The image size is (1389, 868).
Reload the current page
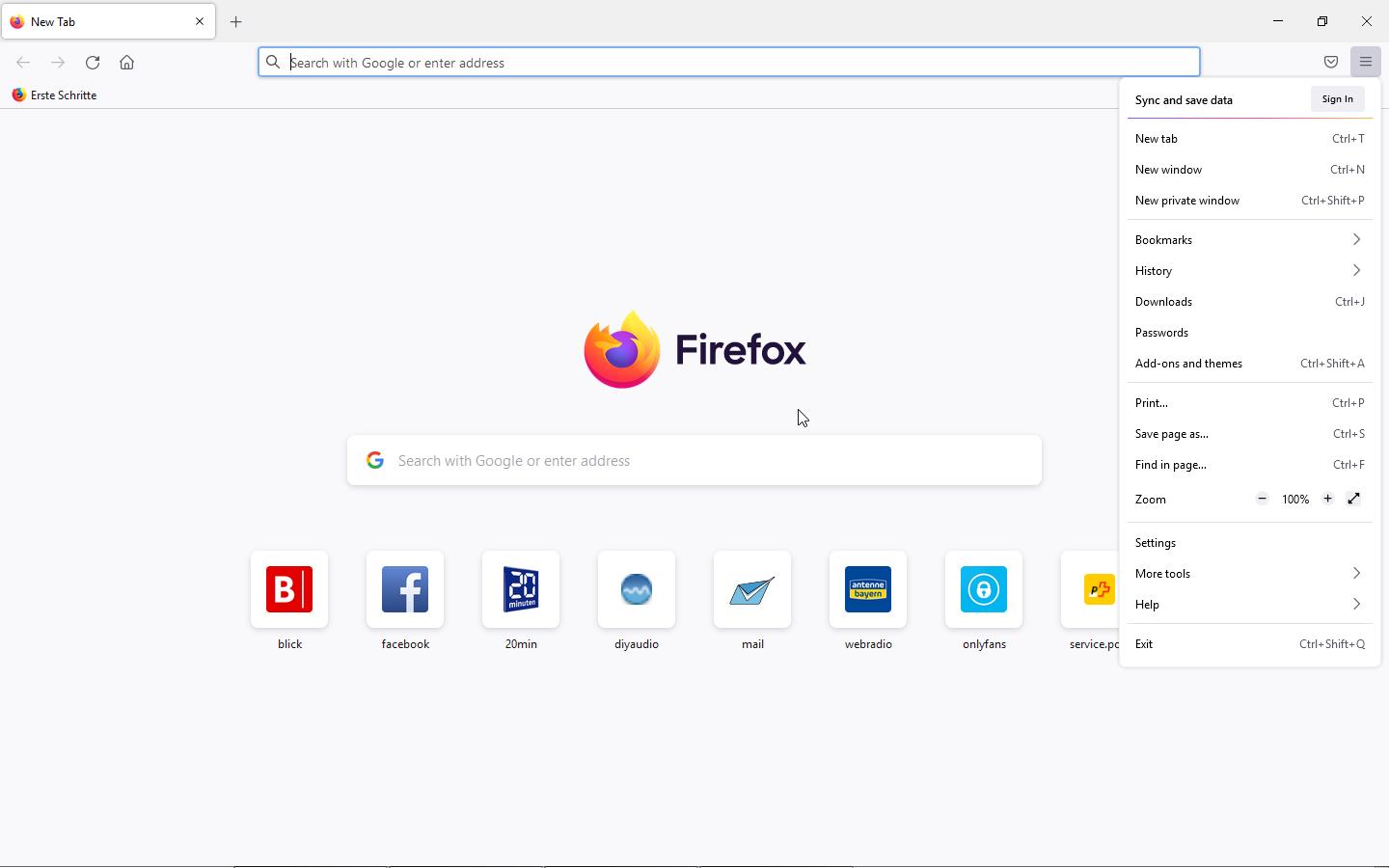[x=93, y=63]
